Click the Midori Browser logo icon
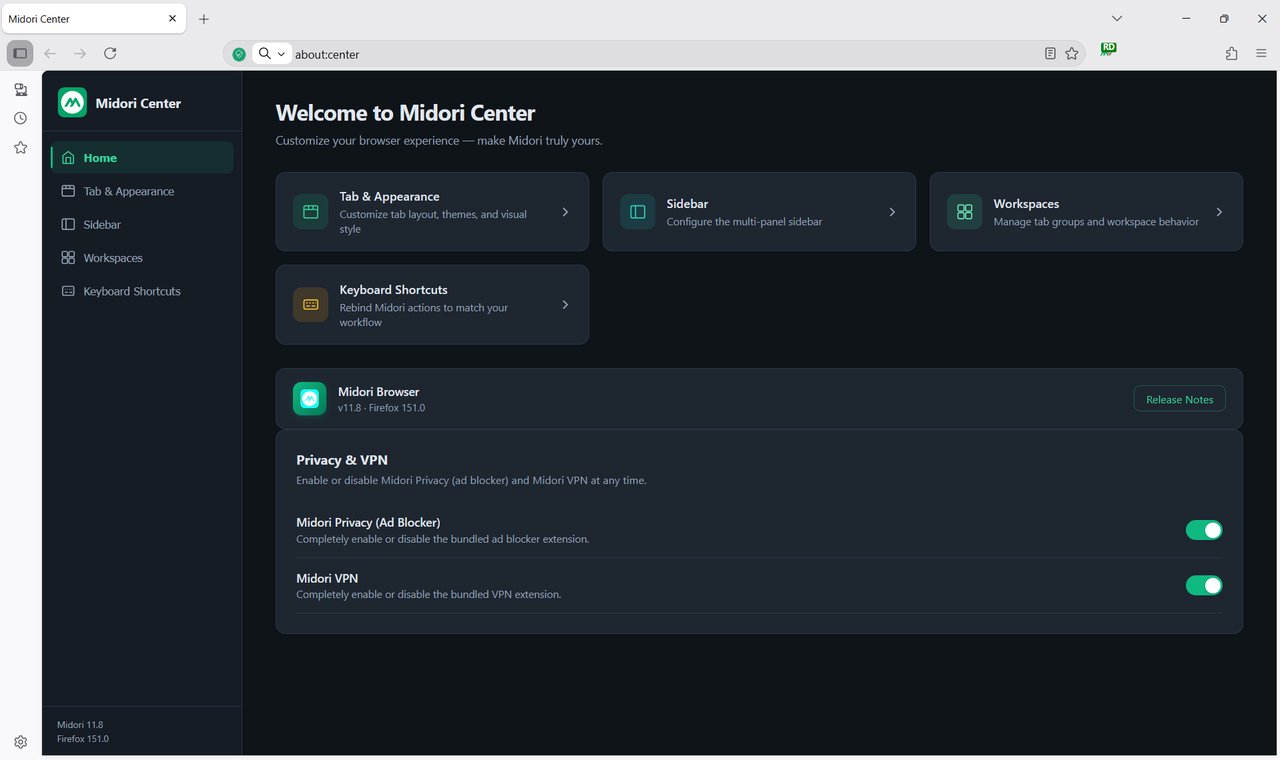Viewport: 1280px width, 760px height. coord(310,399)
